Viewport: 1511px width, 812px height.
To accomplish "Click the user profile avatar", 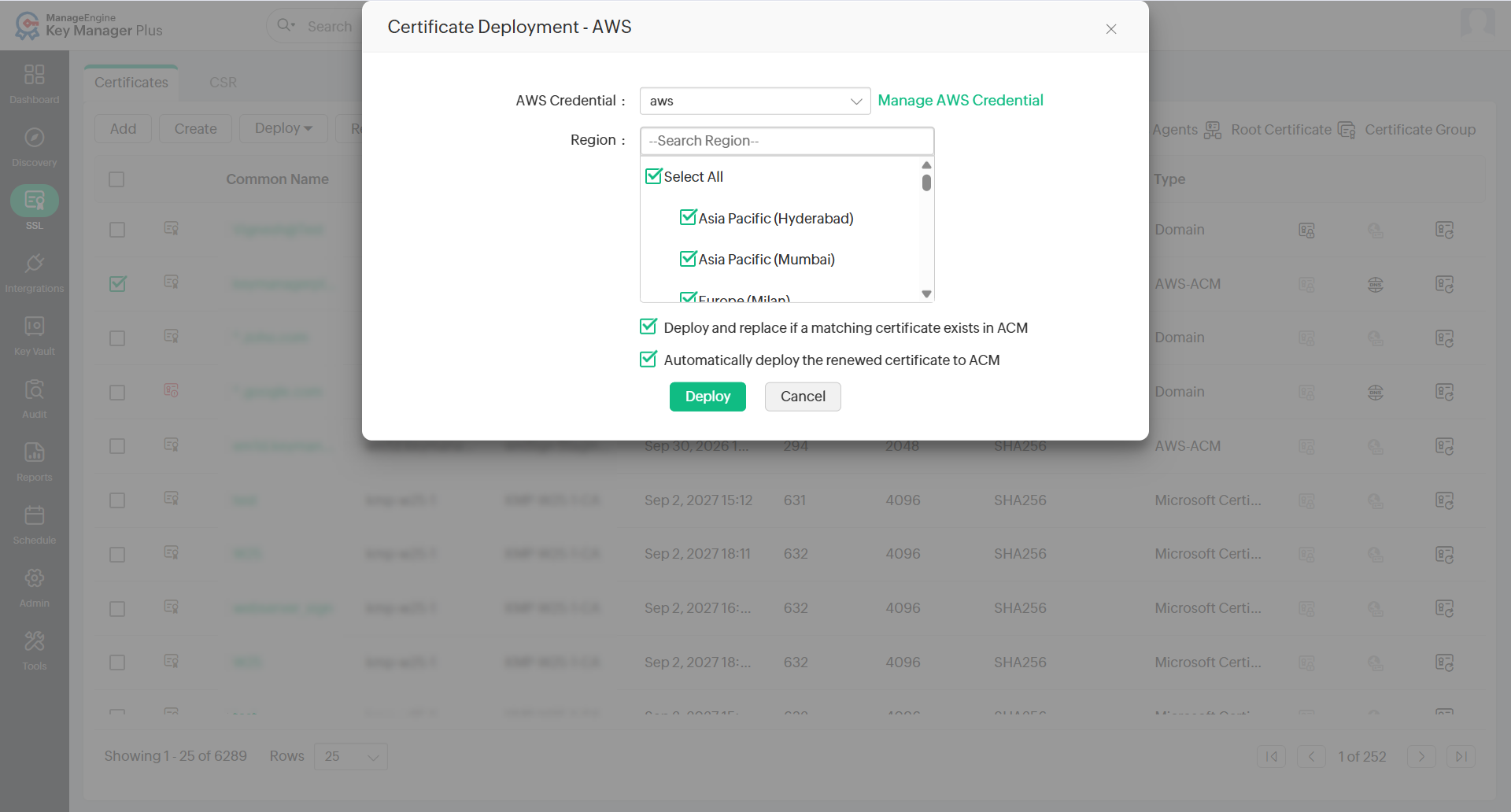I will click(x=1477, y=22).
